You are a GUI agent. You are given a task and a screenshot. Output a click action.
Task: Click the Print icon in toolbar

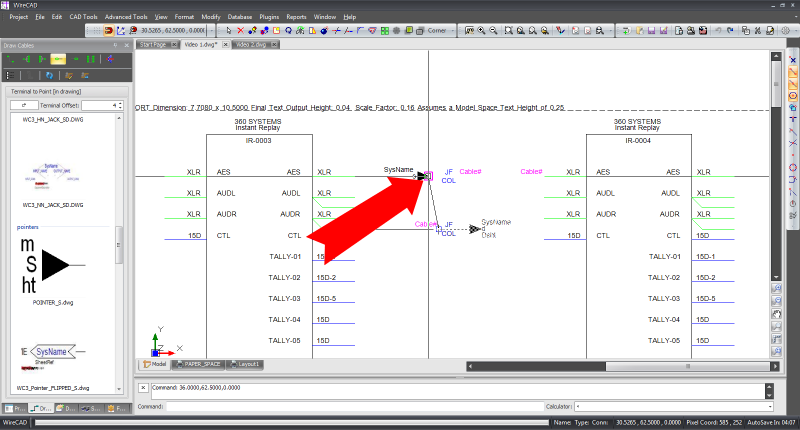pyautogui.click(x=690, y=31)
